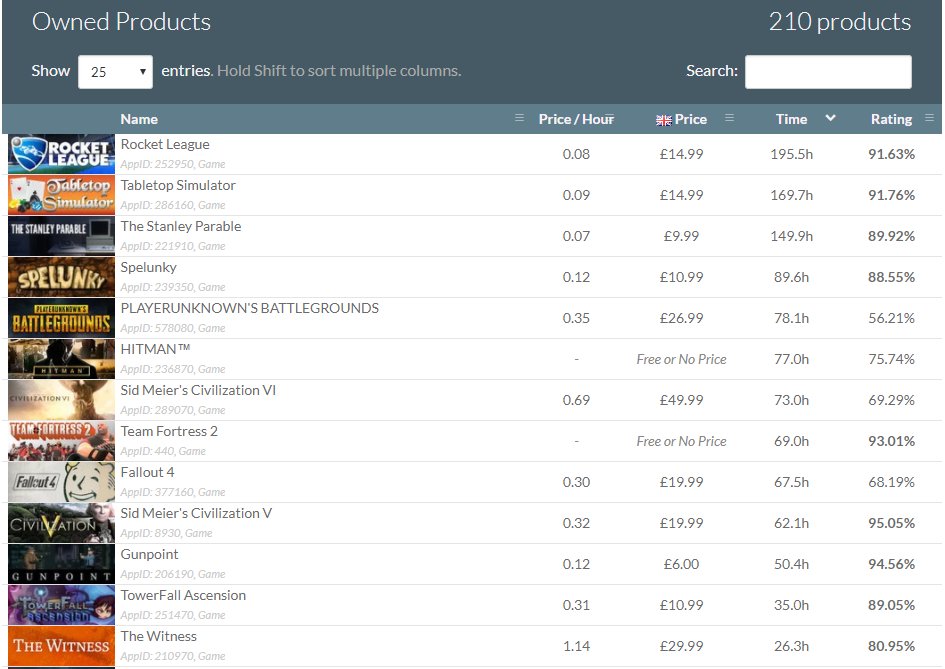Sort table by Name column
The width and height of the screenshot is (945, 669).
click(x=139, y=119)
